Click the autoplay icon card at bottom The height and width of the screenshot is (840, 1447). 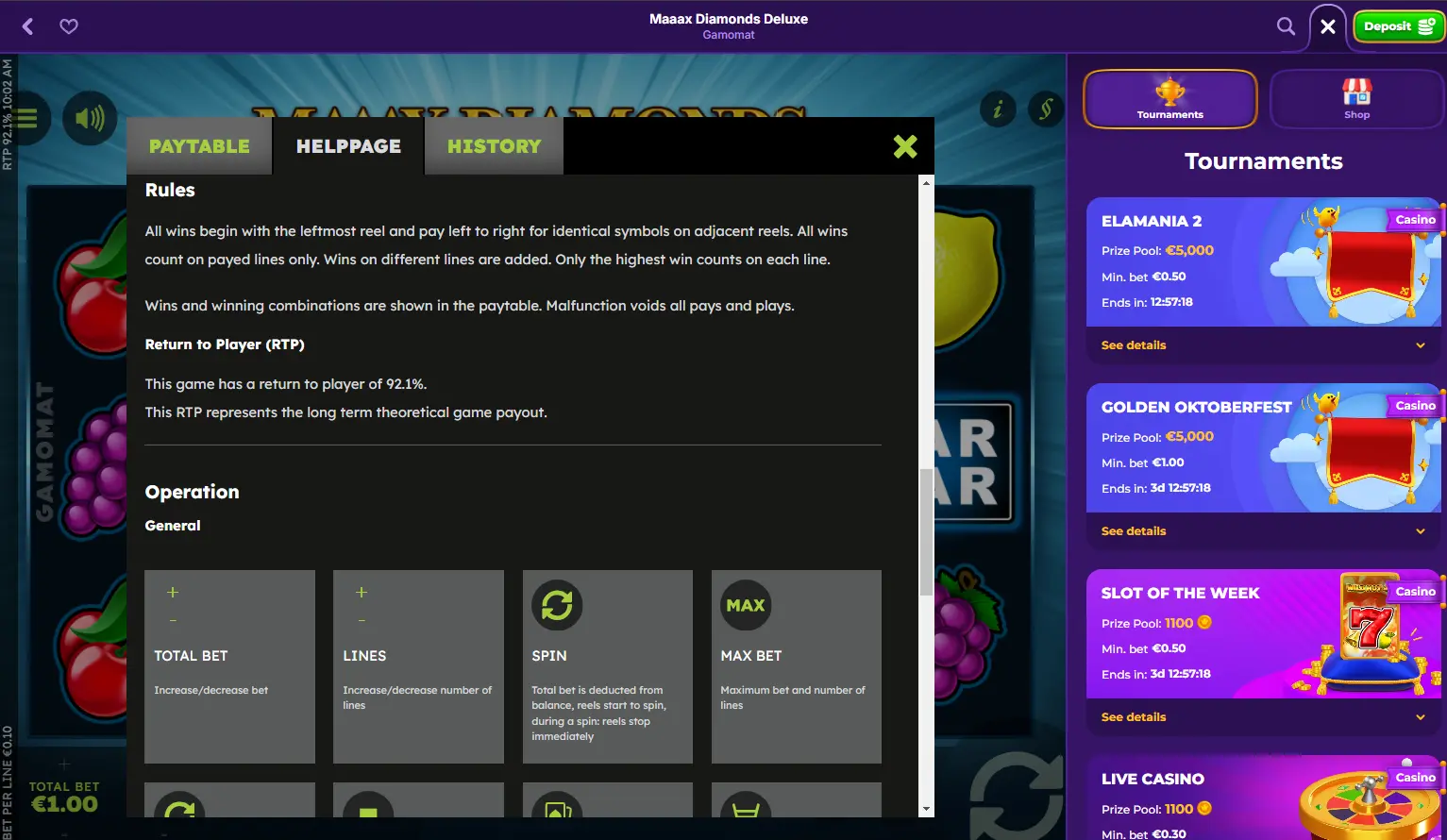click(229, 799)
